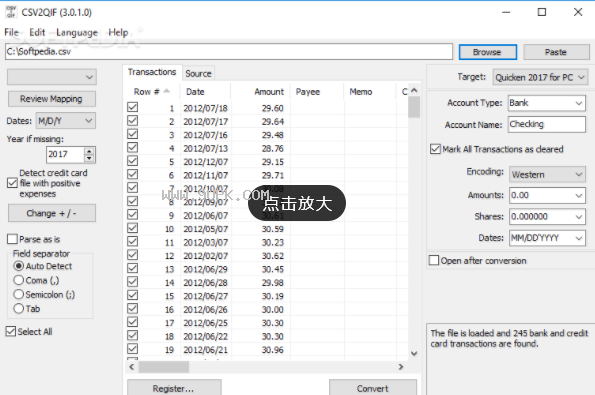This screenshot has width=595, height=395.
Task: Toggle Detect credit card file checkbox
Action: 12,183
